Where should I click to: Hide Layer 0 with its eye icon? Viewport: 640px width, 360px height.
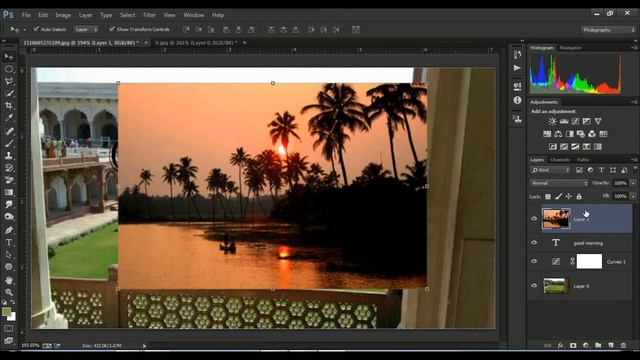[x=534, y=286]
